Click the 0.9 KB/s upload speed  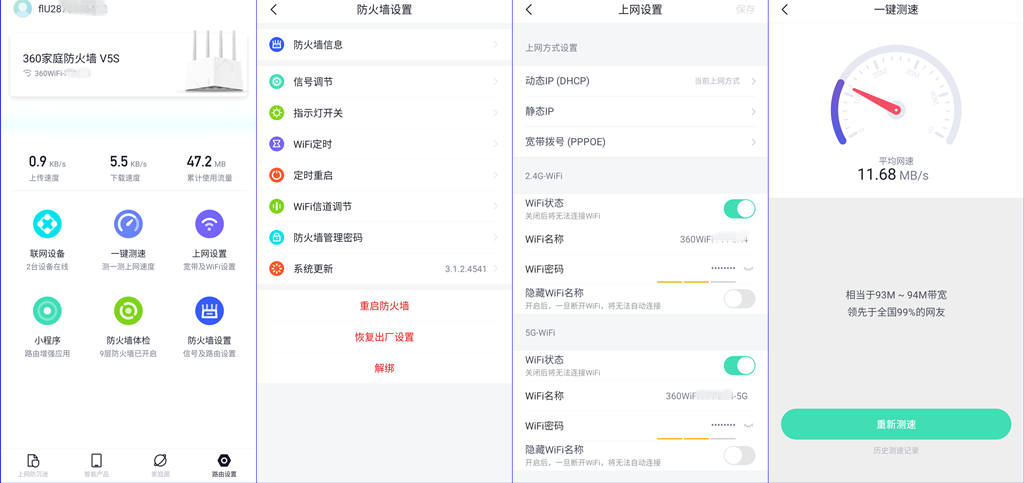[47, 162]
